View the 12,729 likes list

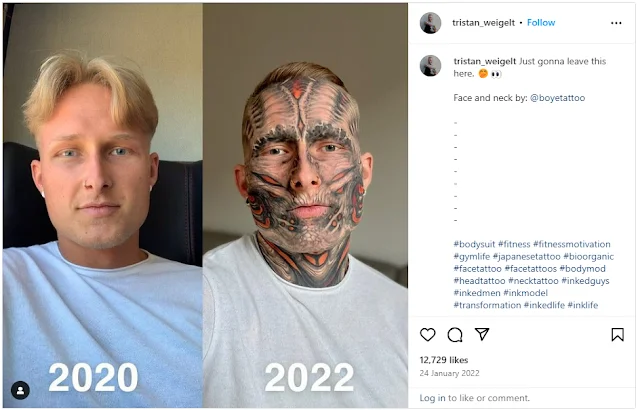coord(444,360)
